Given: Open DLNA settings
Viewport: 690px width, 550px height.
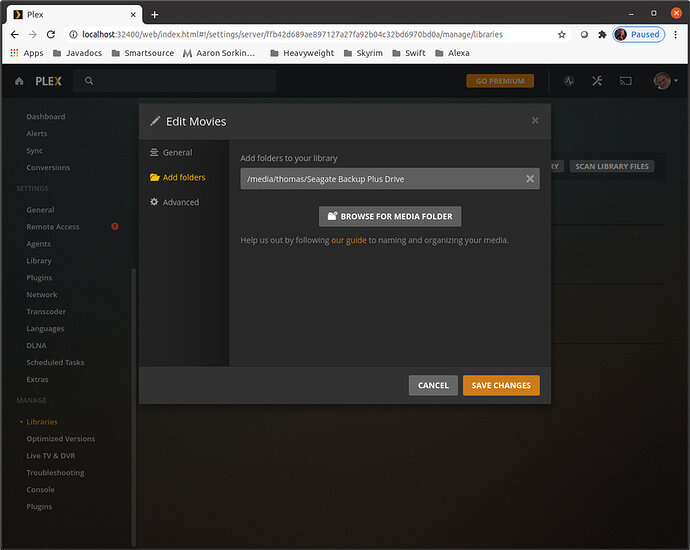Looking at the screenshot, I should click(36, 345).
